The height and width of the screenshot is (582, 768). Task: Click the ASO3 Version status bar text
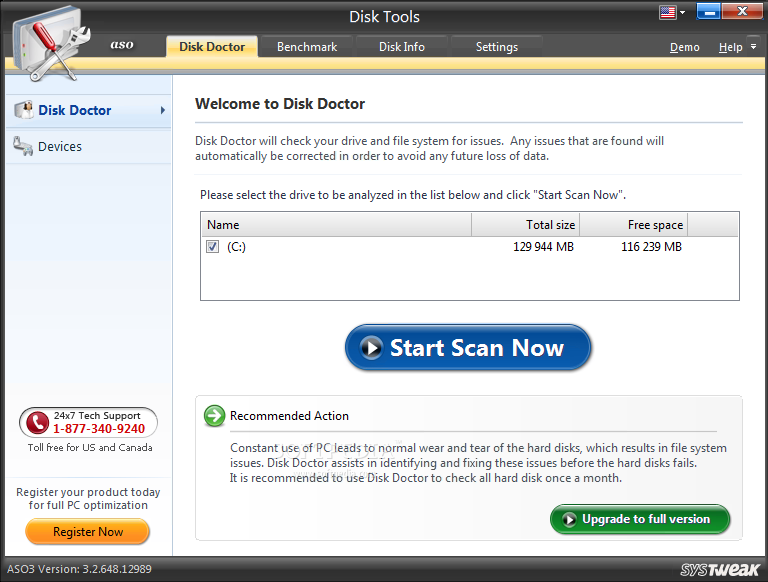click(x=79, y=569)
